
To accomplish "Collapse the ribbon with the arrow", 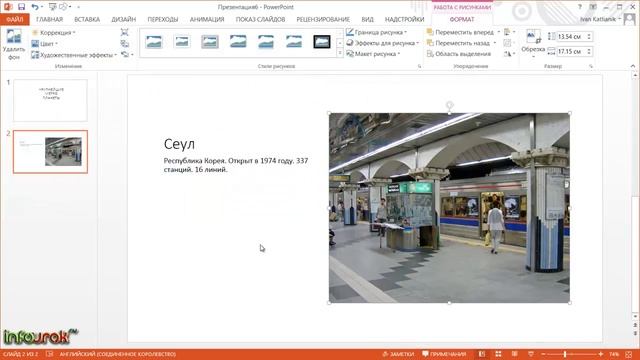I will (x=633, y=66).
